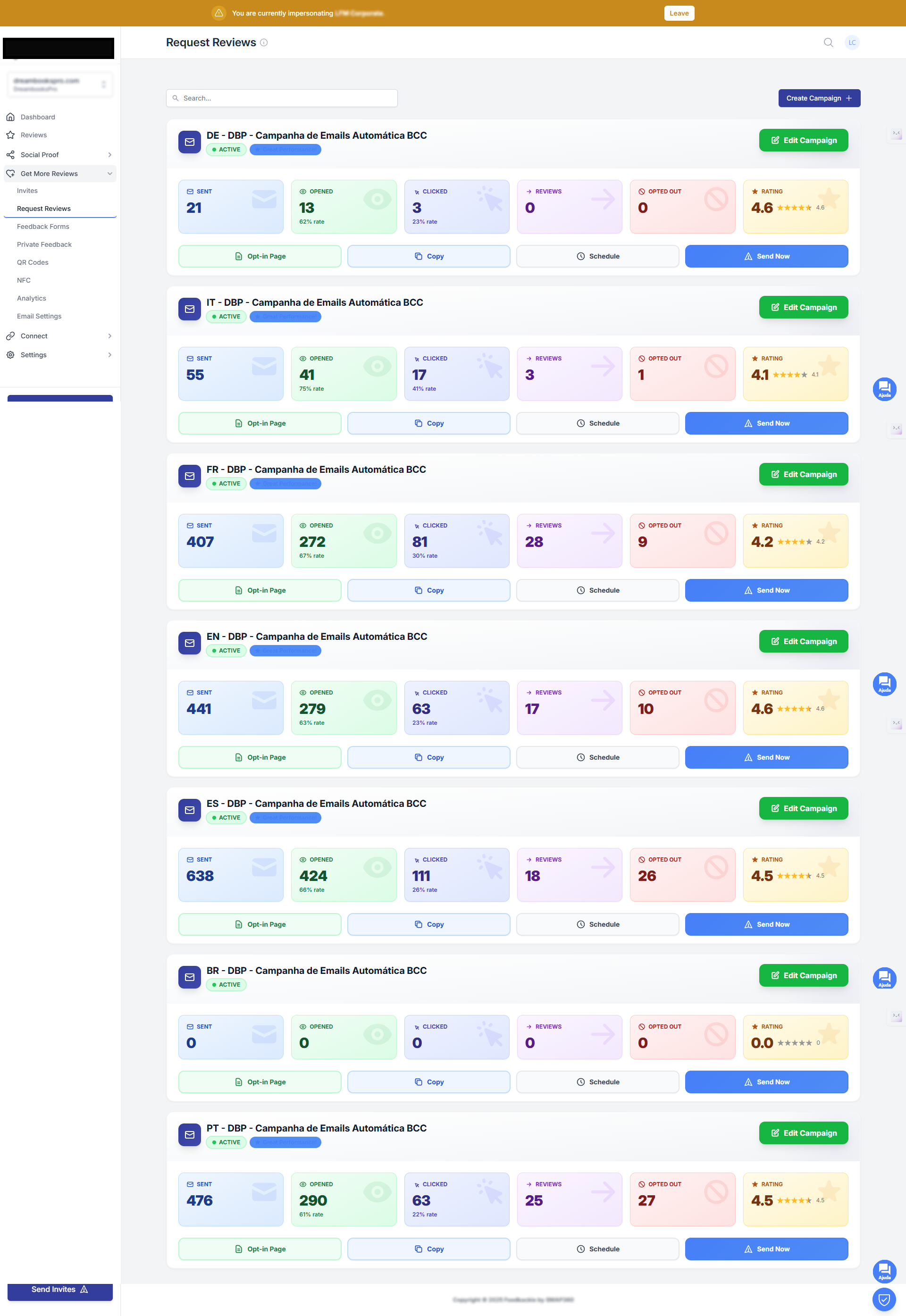The height and width of the screenshot is (1316, 906).
Task: Collapse the Get More Reviews section
Action: click(x=109, y=174)
